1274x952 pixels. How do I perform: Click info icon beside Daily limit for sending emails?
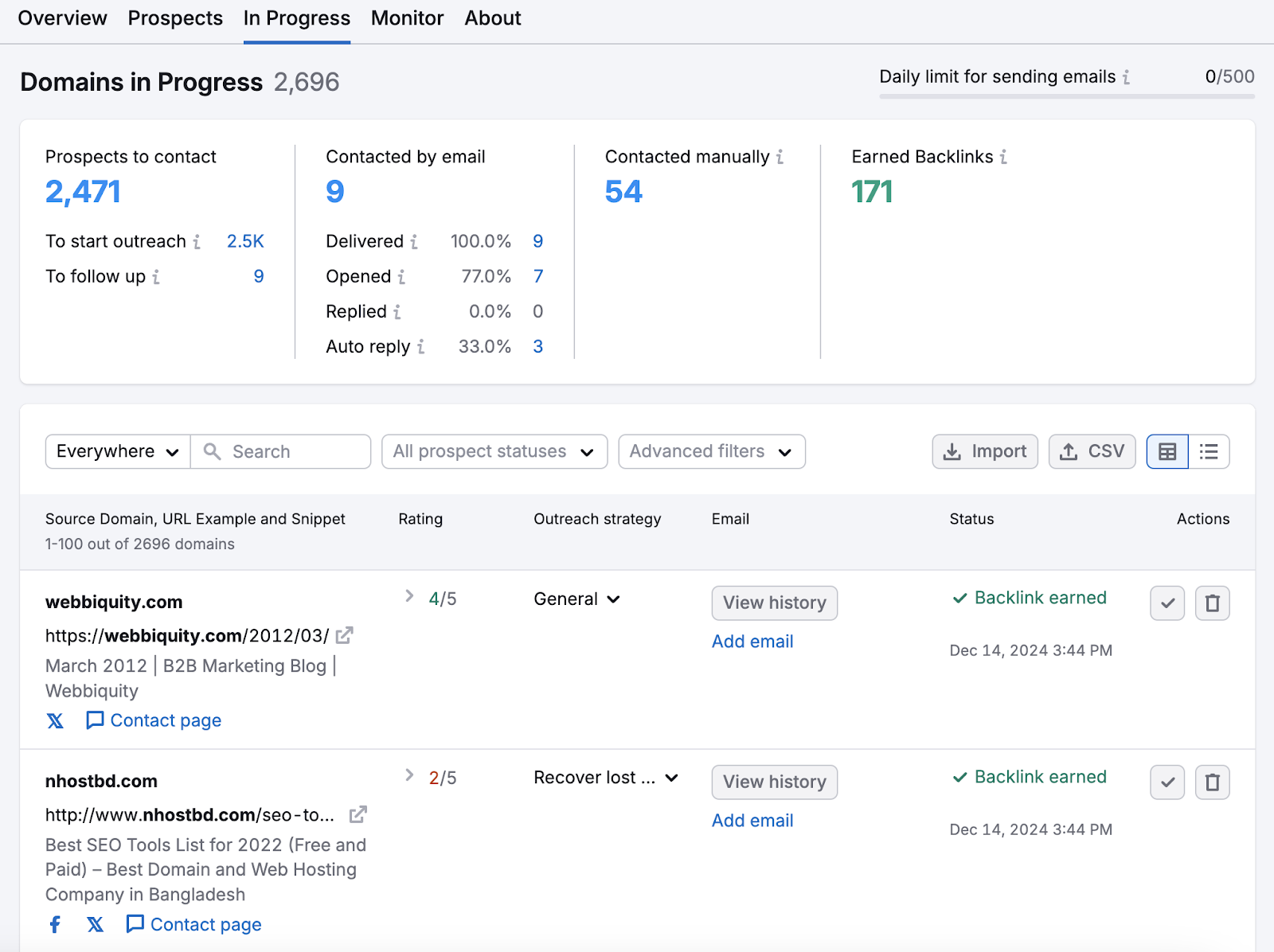coord(1126,77)
